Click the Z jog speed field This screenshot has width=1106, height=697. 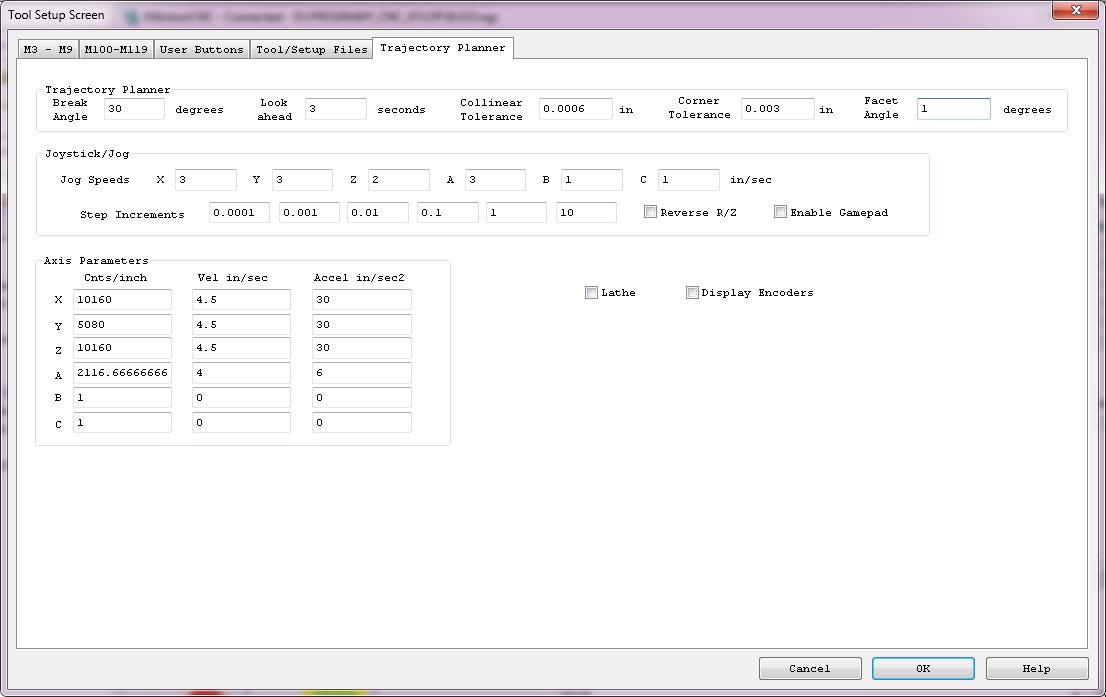tap(398, 180)
